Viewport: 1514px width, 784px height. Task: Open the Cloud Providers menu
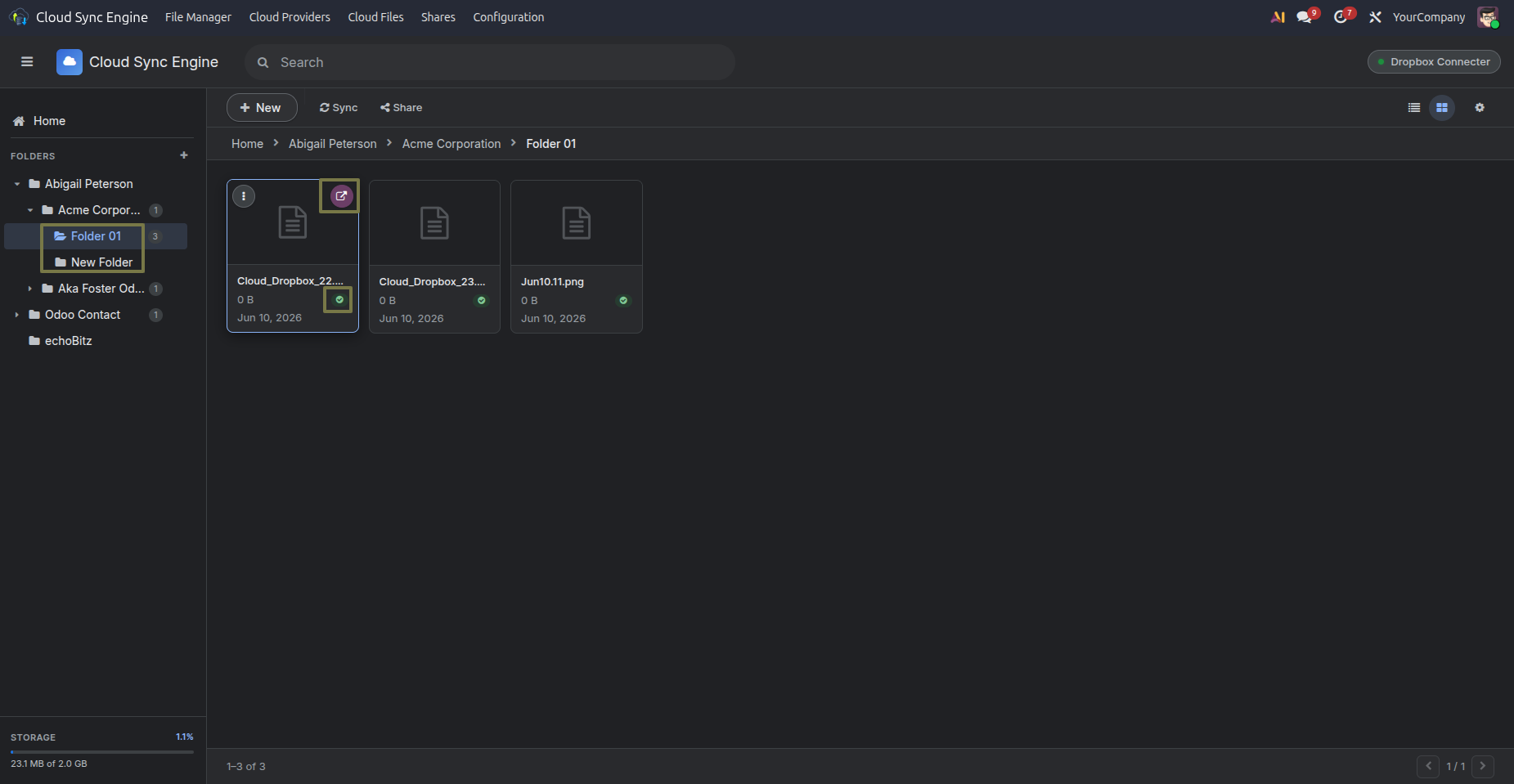(x=290, y=17)
